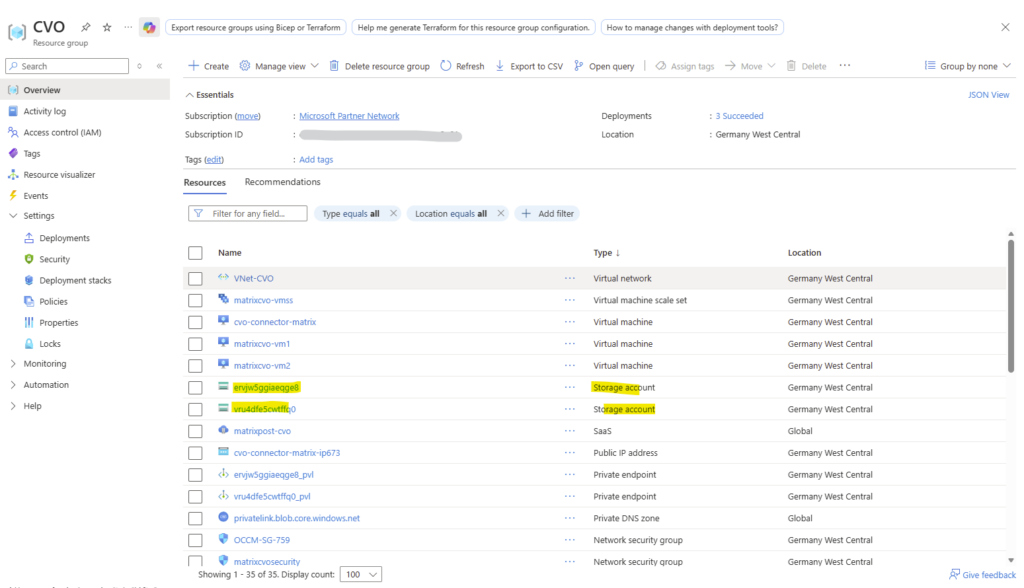Pin the CVO resource group
The width and height of the screenshot is (1024, 588).
(86, 27)
